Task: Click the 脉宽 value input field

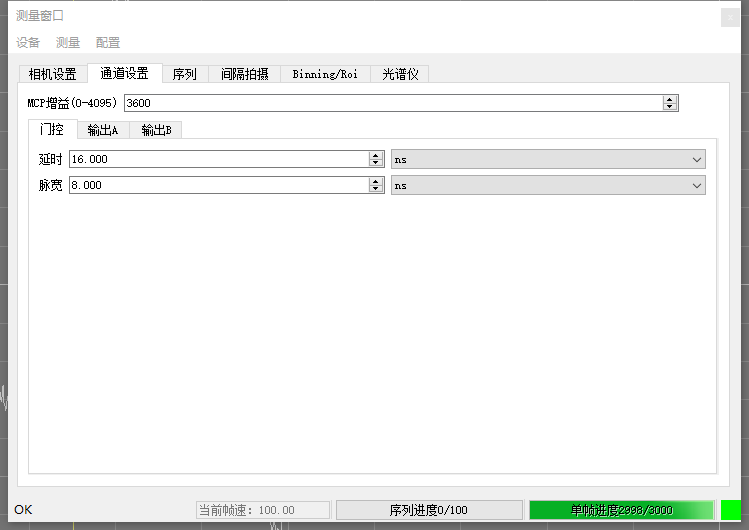Action: 218,185
